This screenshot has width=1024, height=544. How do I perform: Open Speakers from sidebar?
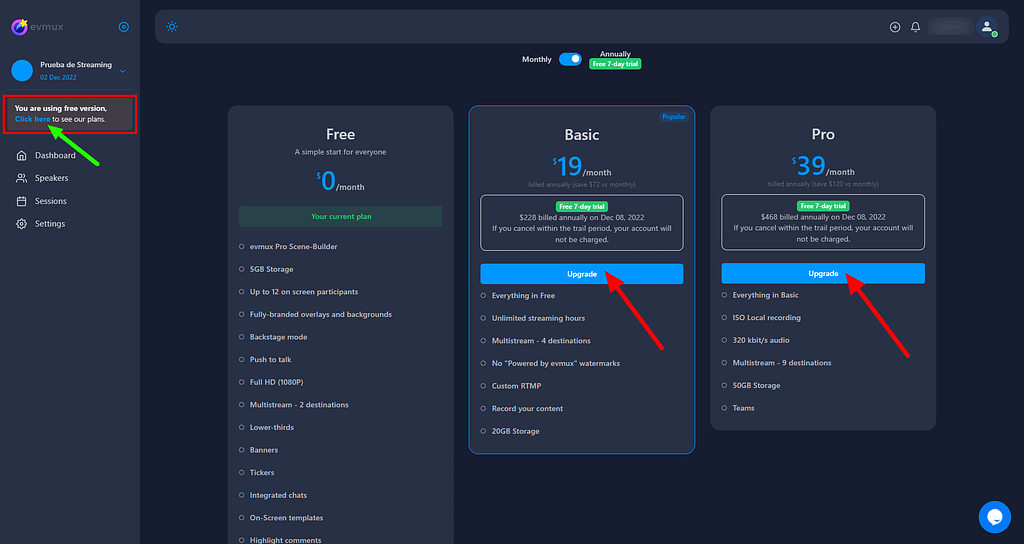click(52, 178)
